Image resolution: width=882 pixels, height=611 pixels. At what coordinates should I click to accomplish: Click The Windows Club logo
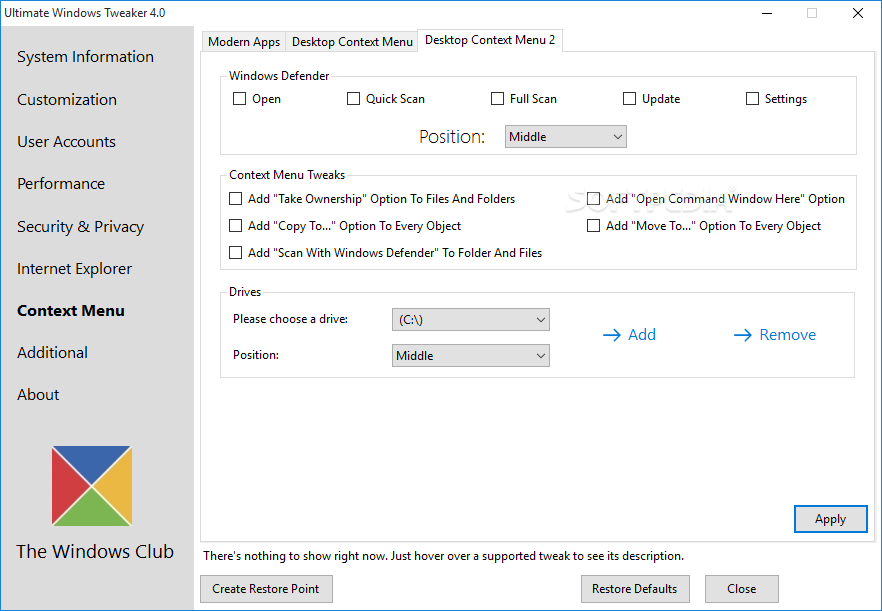pyautogui.click(x=92, y=486)
